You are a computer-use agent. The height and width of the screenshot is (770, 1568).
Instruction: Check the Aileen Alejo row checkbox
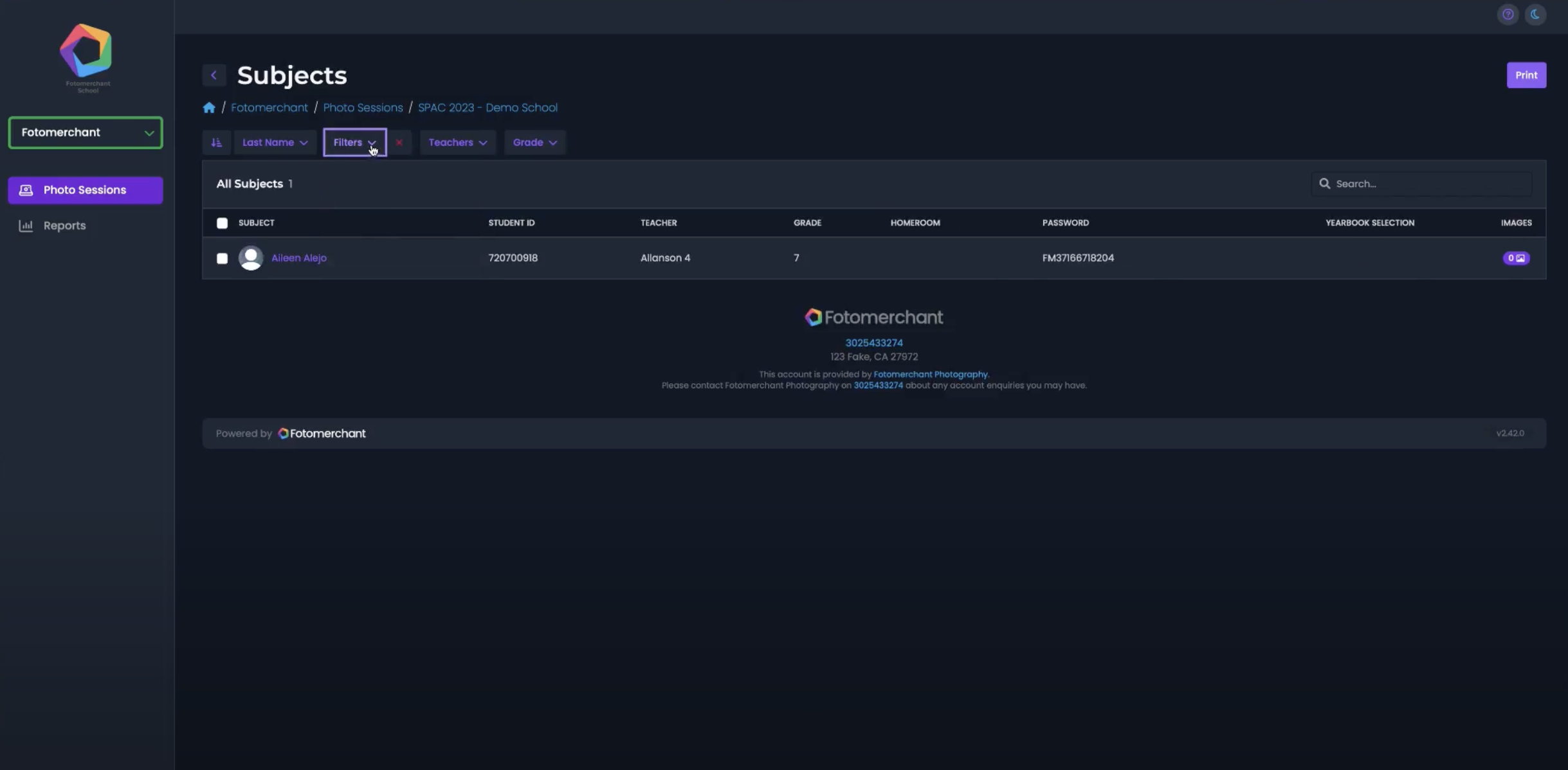[222, 258]
